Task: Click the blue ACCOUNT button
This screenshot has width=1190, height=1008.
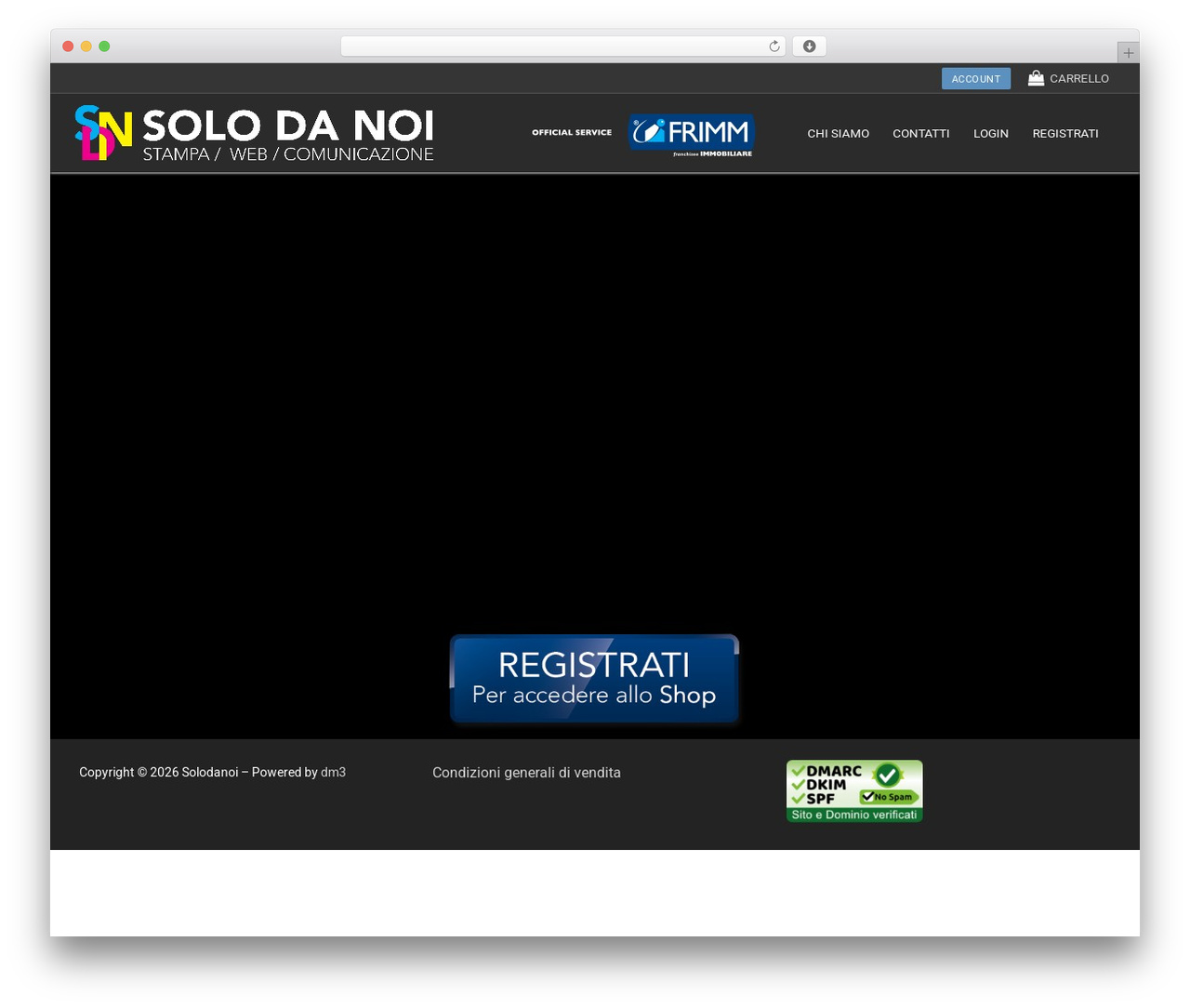Action: point(976,79)
